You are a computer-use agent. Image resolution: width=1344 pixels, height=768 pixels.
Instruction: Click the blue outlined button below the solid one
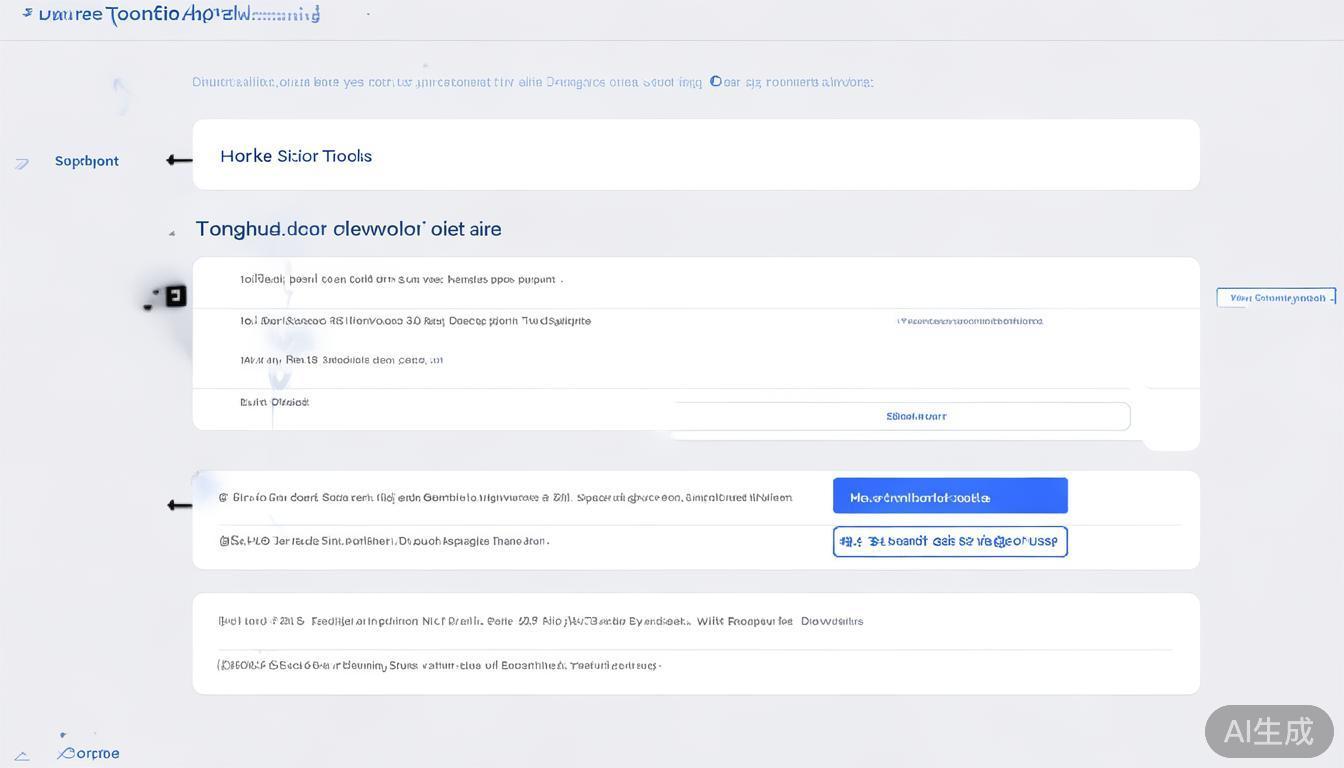coord(949,541)
